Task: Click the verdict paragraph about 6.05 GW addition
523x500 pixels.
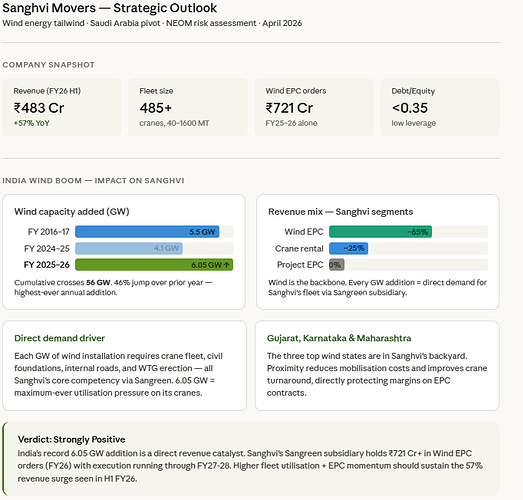Action: tap(250, 466)
